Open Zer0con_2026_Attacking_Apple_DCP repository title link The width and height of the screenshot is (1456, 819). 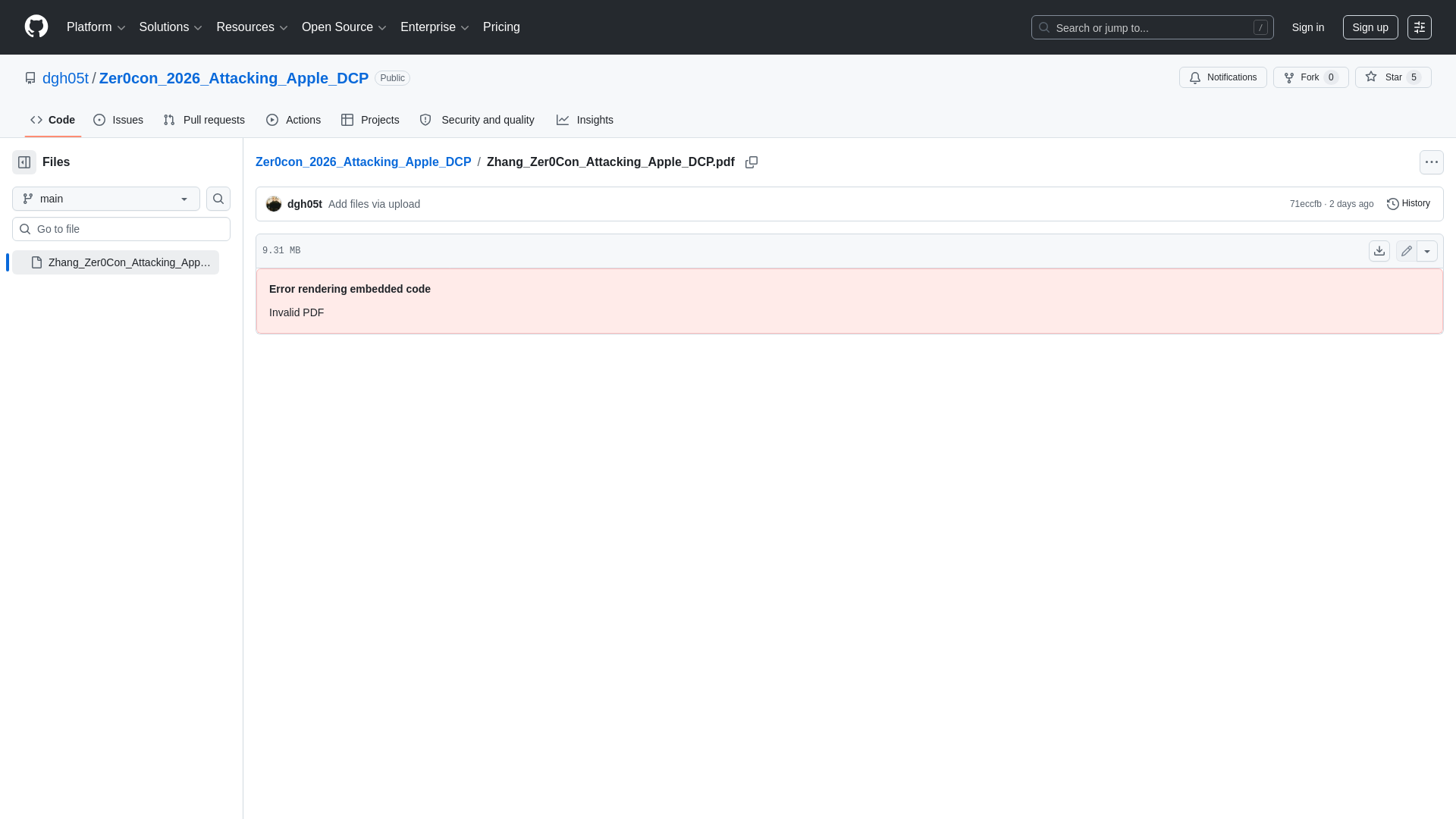click(234, 78)
